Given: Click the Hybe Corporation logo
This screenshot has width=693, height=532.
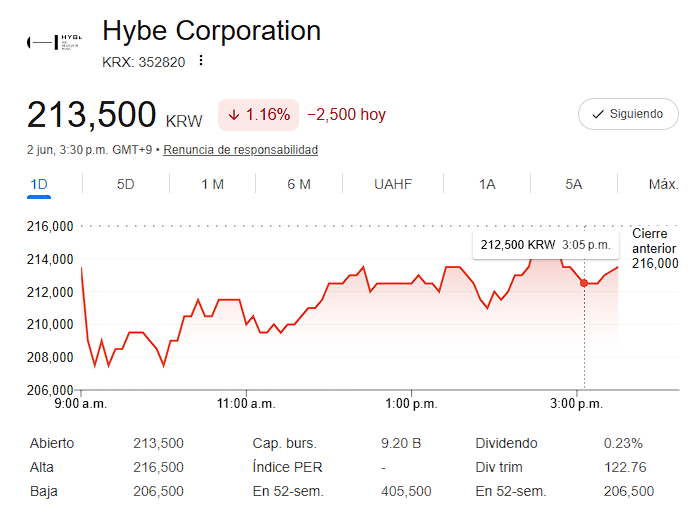Looking at the screenshot, I should click(55, 42).
